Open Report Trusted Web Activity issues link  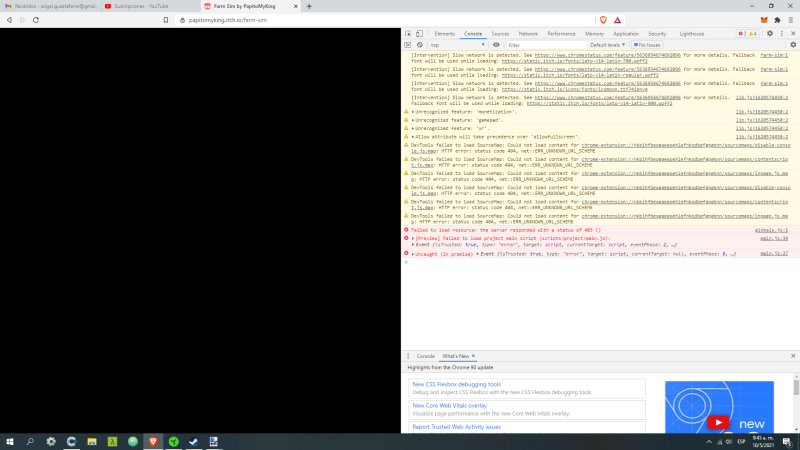tap(457, 427)
